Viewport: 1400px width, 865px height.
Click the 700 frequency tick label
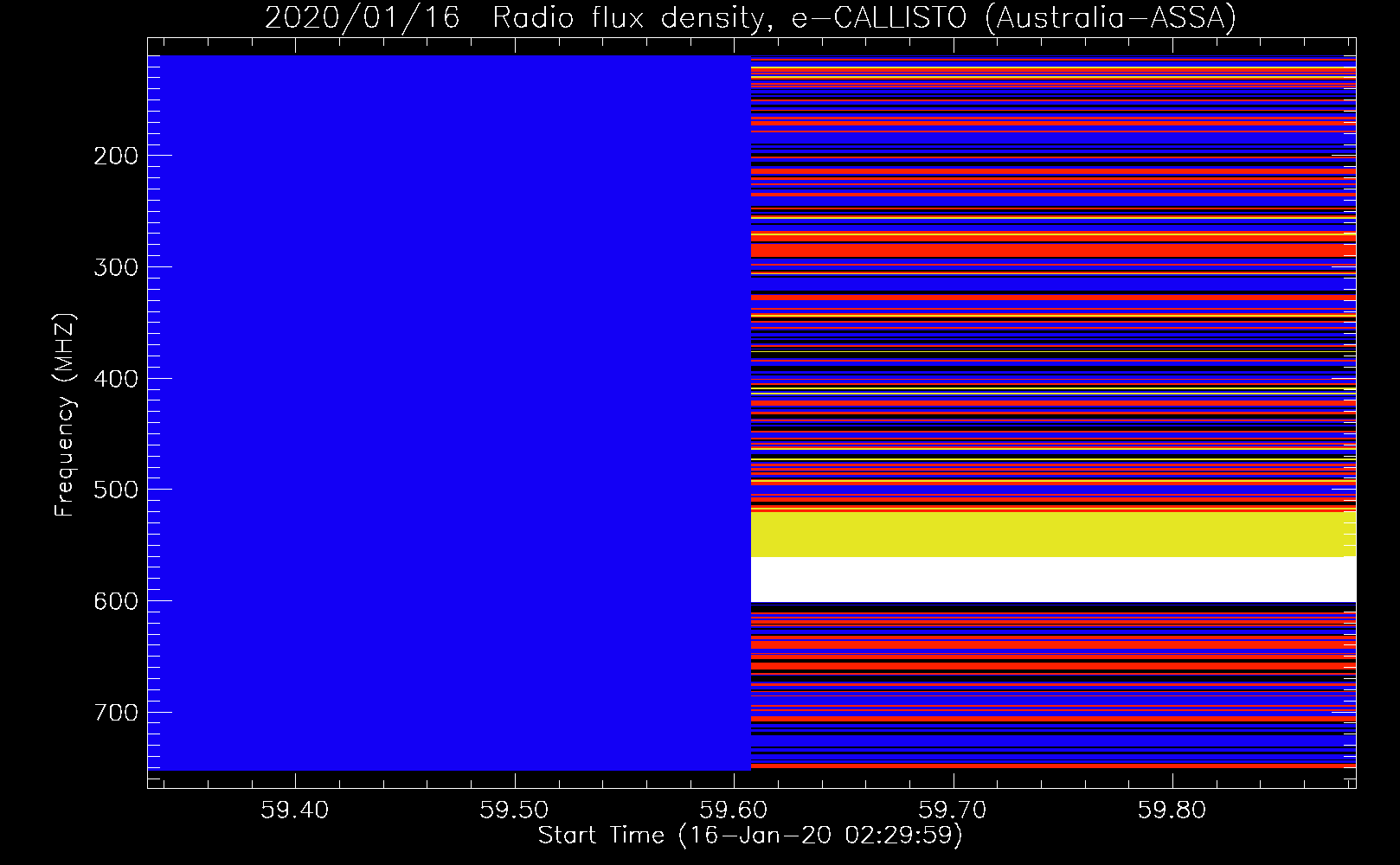115,713
